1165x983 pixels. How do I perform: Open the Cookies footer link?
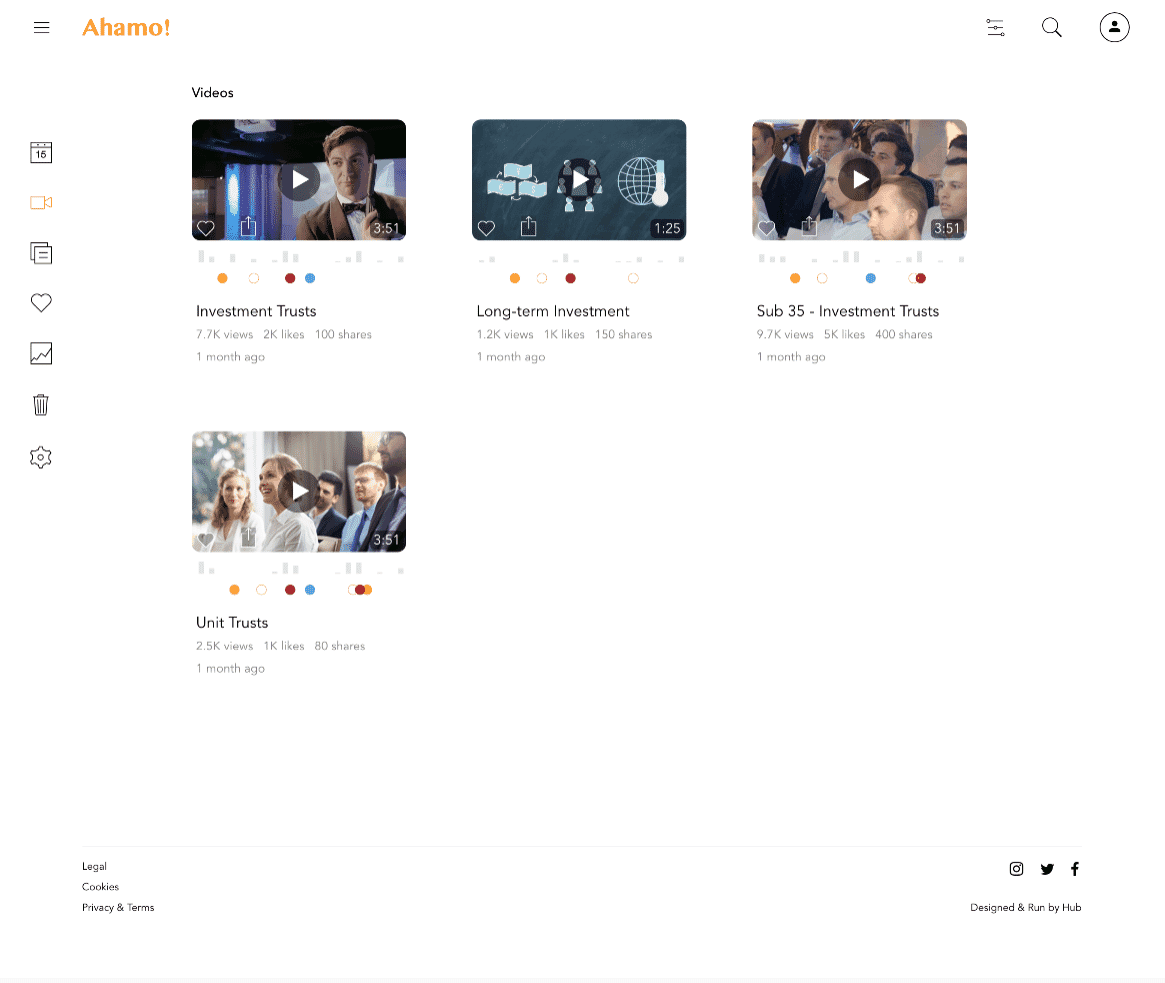point(100,886)
